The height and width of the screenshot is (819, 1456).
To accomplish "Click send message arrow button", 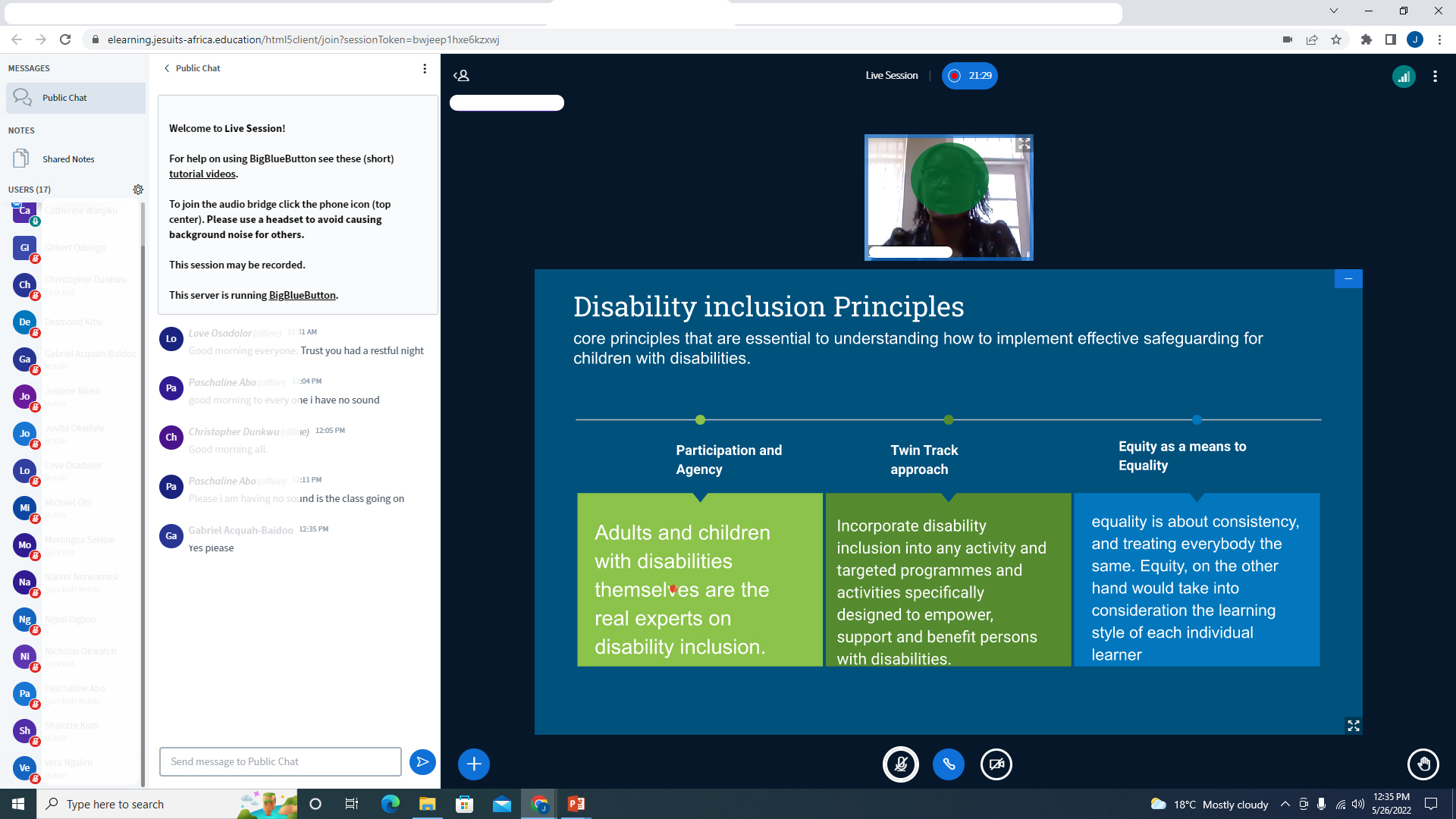I will (x=422, y=761).
